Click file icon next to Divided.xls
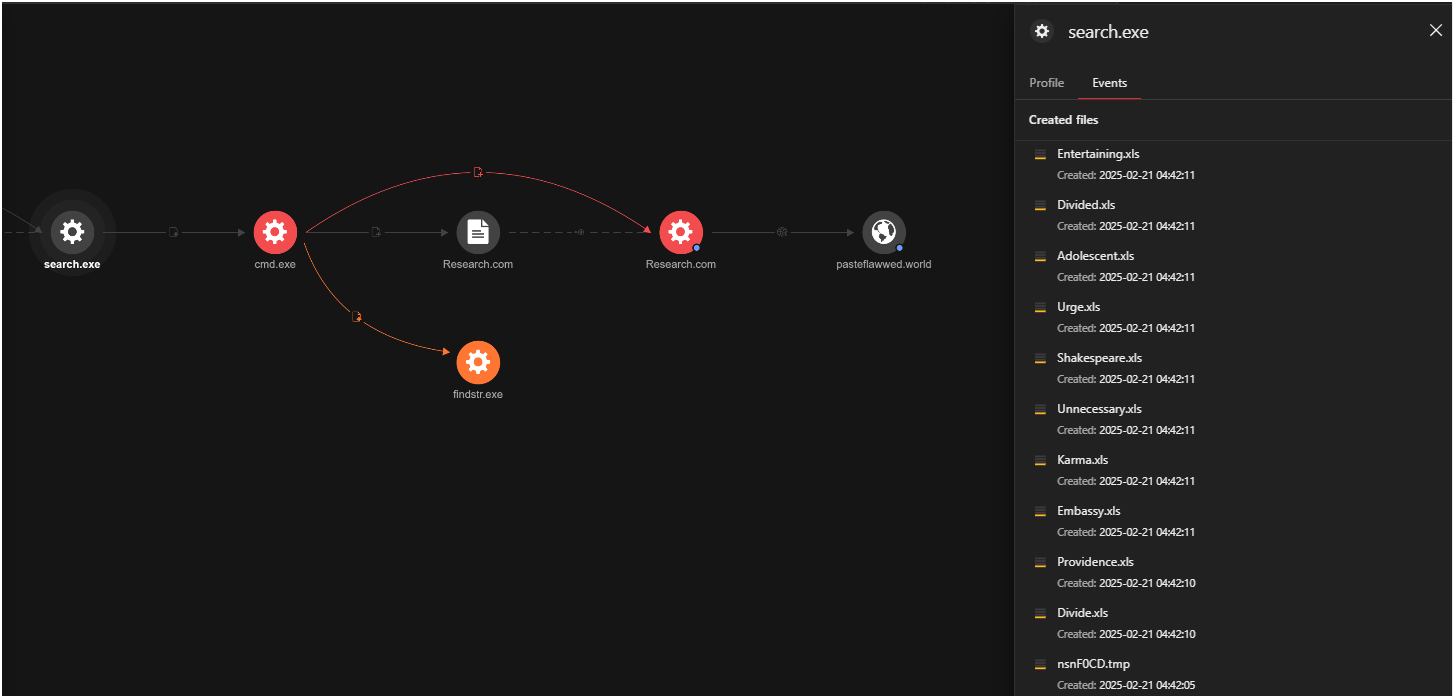This screenshot has width=1454, height=698. (x=1040, y=206)
